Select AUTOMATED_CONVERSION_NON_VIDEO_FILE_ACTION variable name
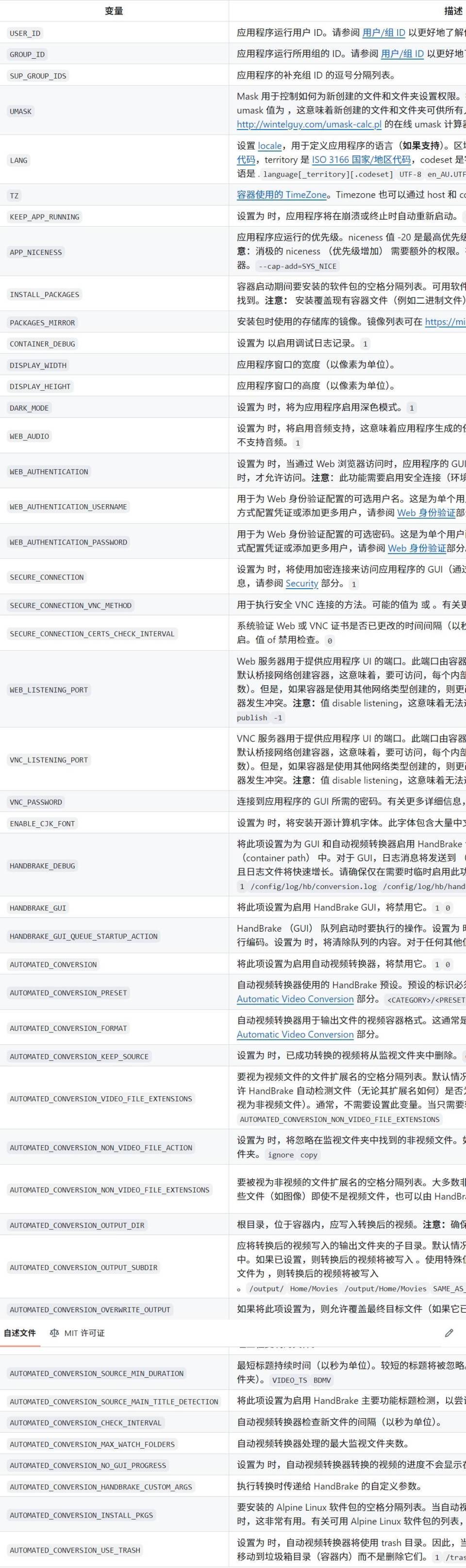Image resolution: width=466 pixels, height=1568 pixels. click(100, 1147)
